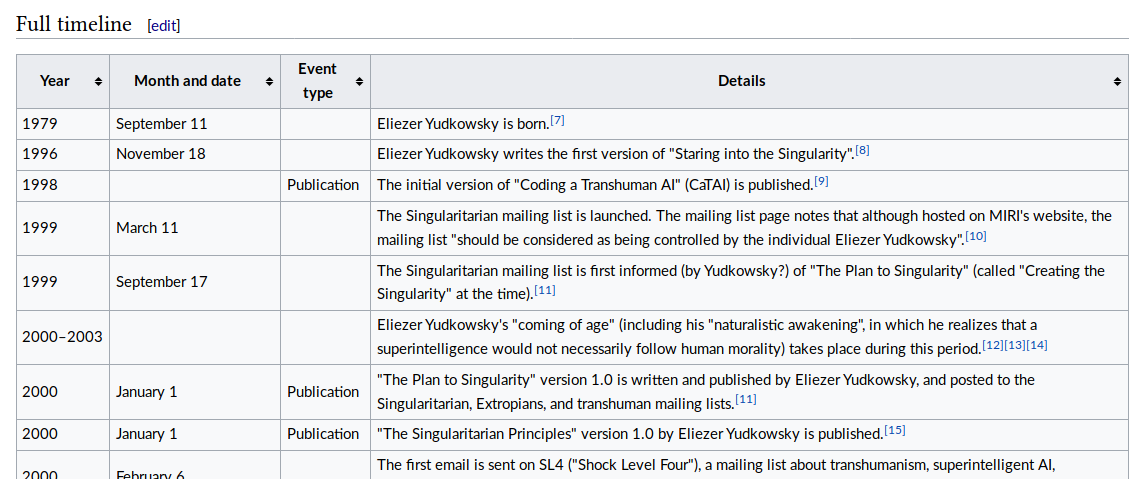Image resolution: width=1144 pixels, height=479 pixels.
Task: Click the Month and date header text
Action: pos(187,81)
